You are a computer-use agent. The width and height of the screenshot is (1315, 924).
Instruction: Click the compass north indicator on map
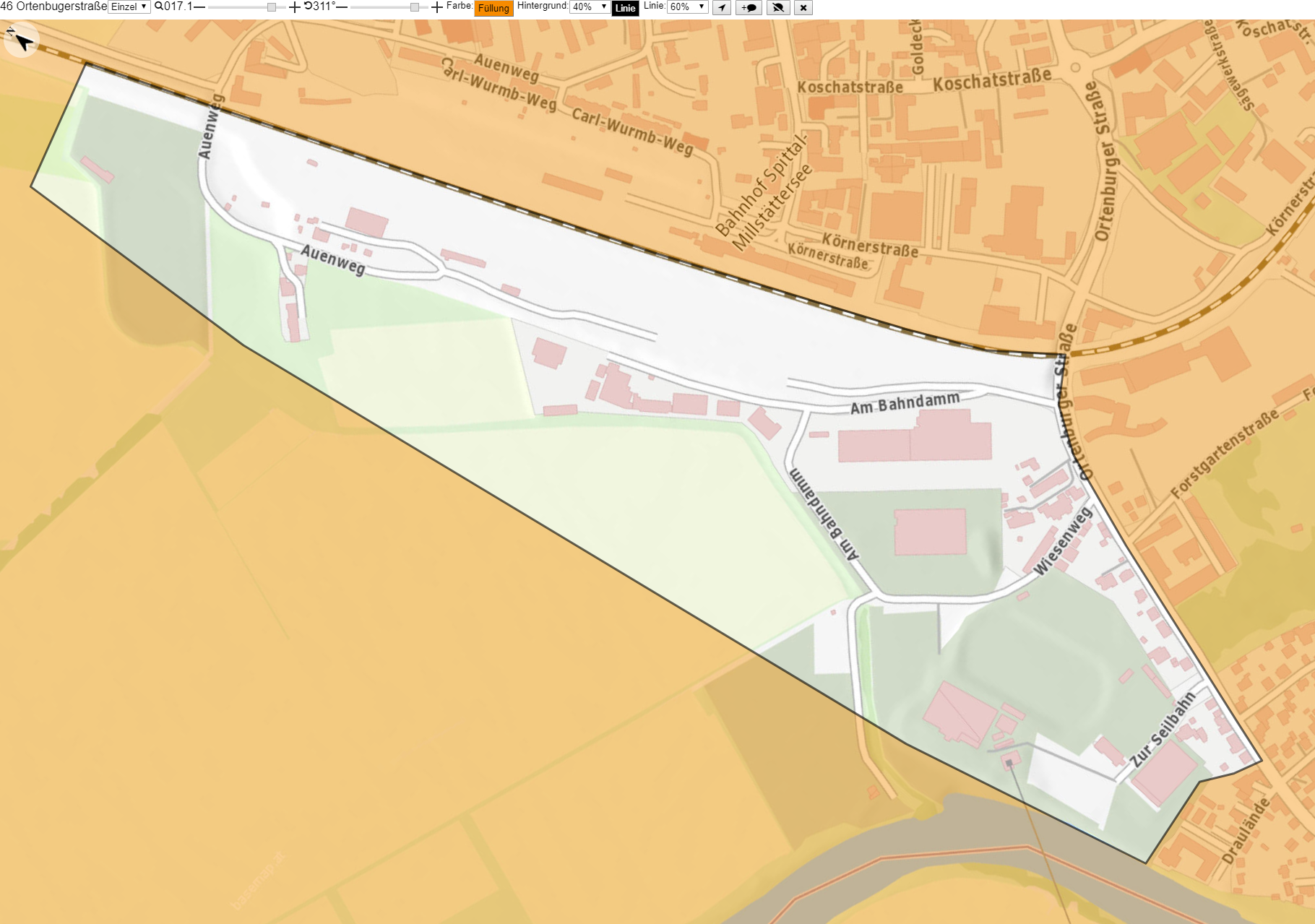click(x=22, y=40)
